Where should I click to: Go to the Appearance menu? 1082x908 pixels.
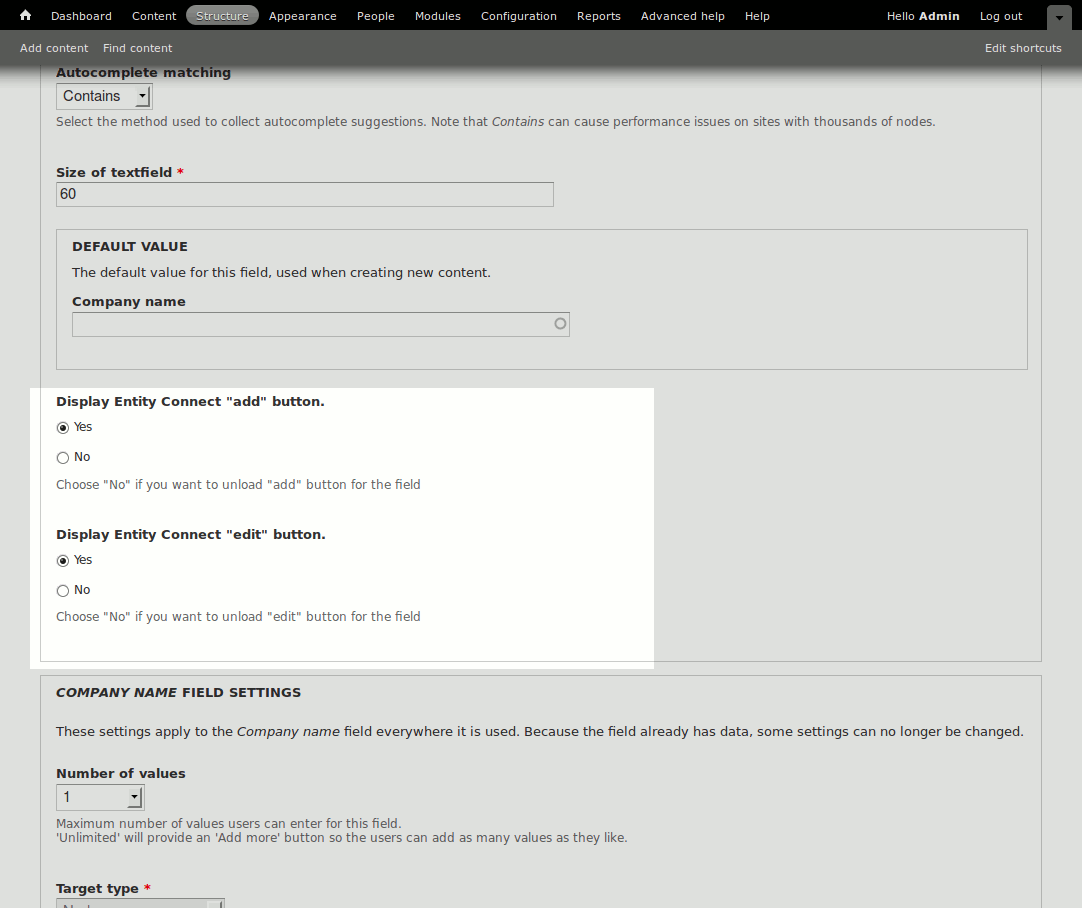[302, 16]
